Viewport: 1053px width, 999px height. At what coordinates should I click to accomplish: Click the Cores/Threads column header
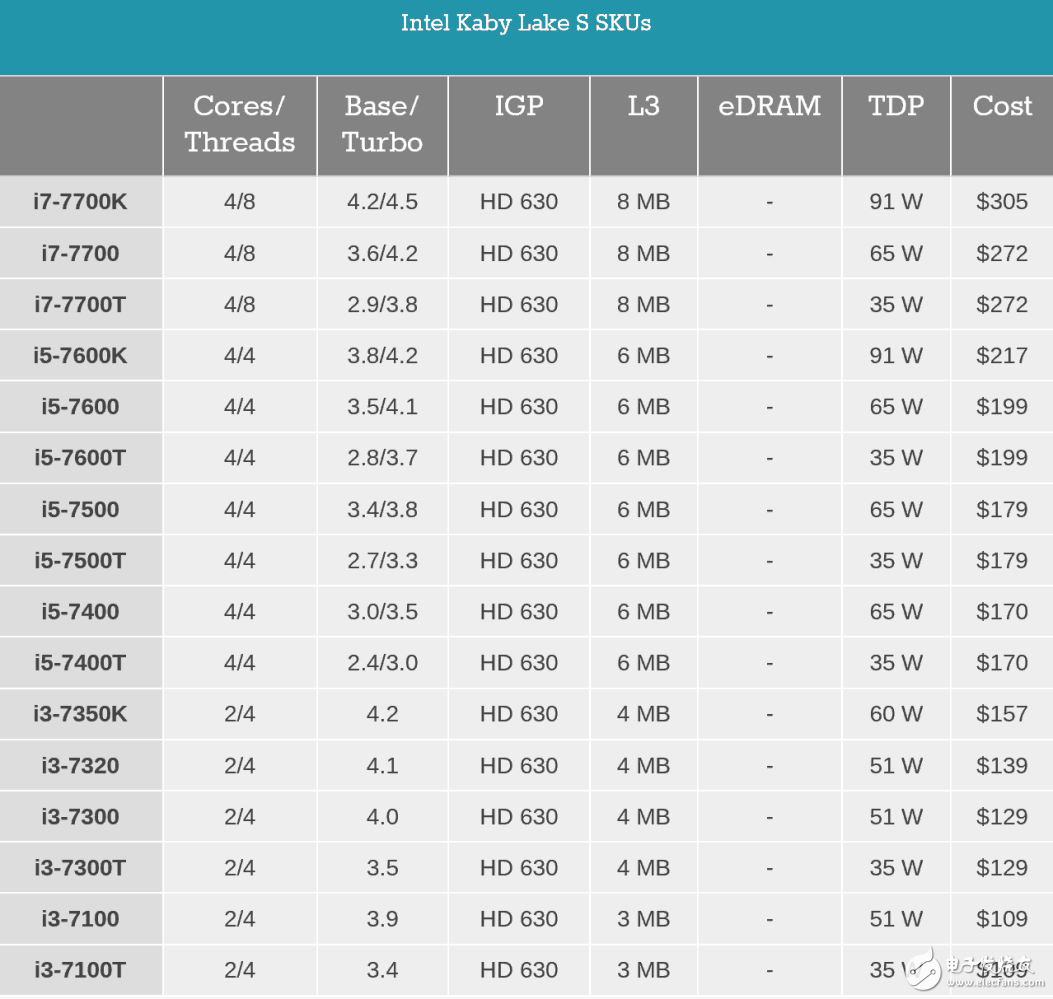click(x=240, y=124)
